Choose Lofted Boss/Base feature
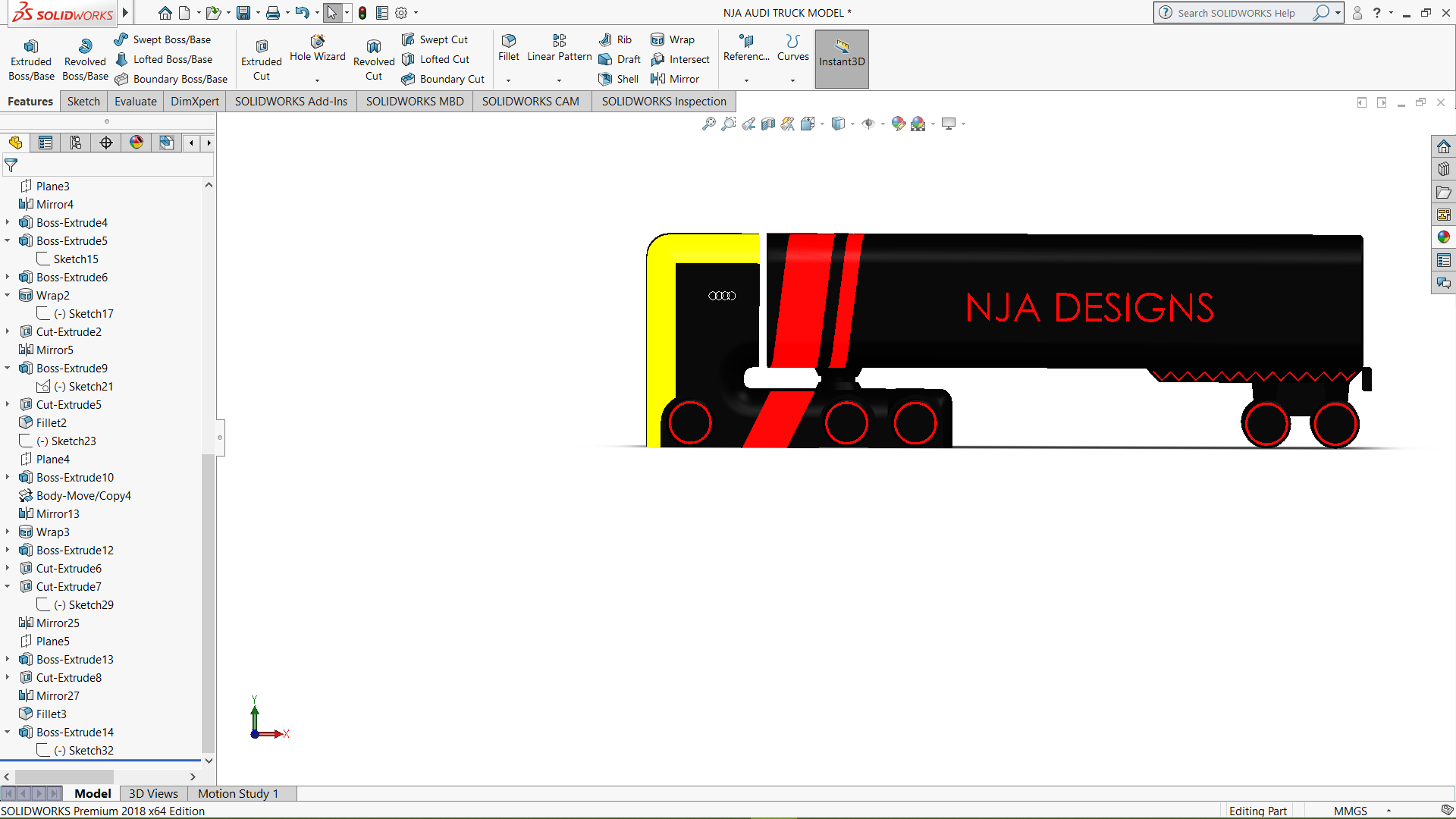1456x819 pixels. [164, 59]
